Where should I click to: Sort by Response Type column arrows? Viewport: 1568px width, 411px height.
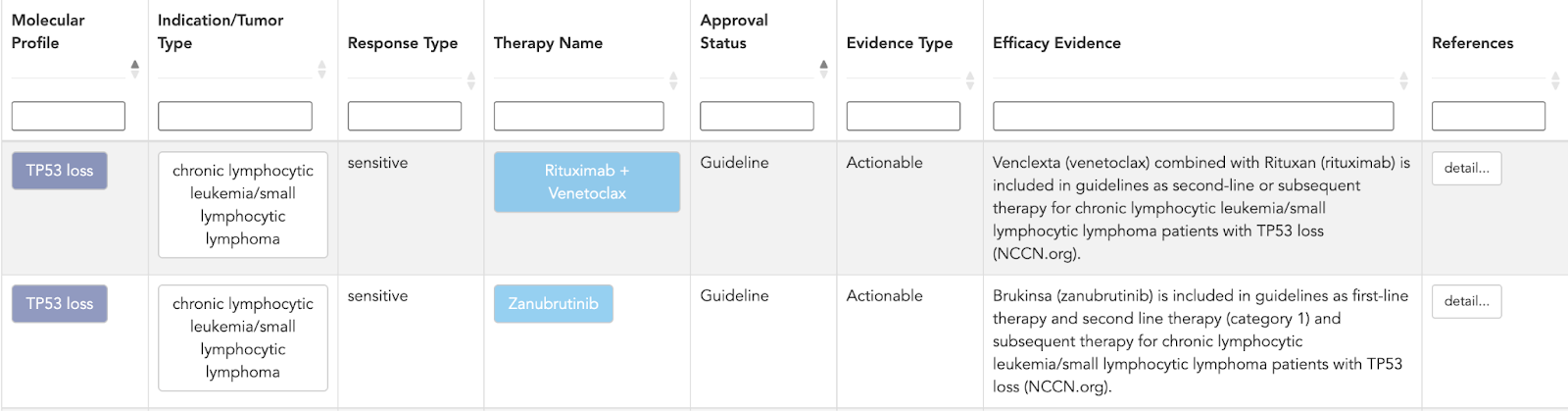(471, 80)
